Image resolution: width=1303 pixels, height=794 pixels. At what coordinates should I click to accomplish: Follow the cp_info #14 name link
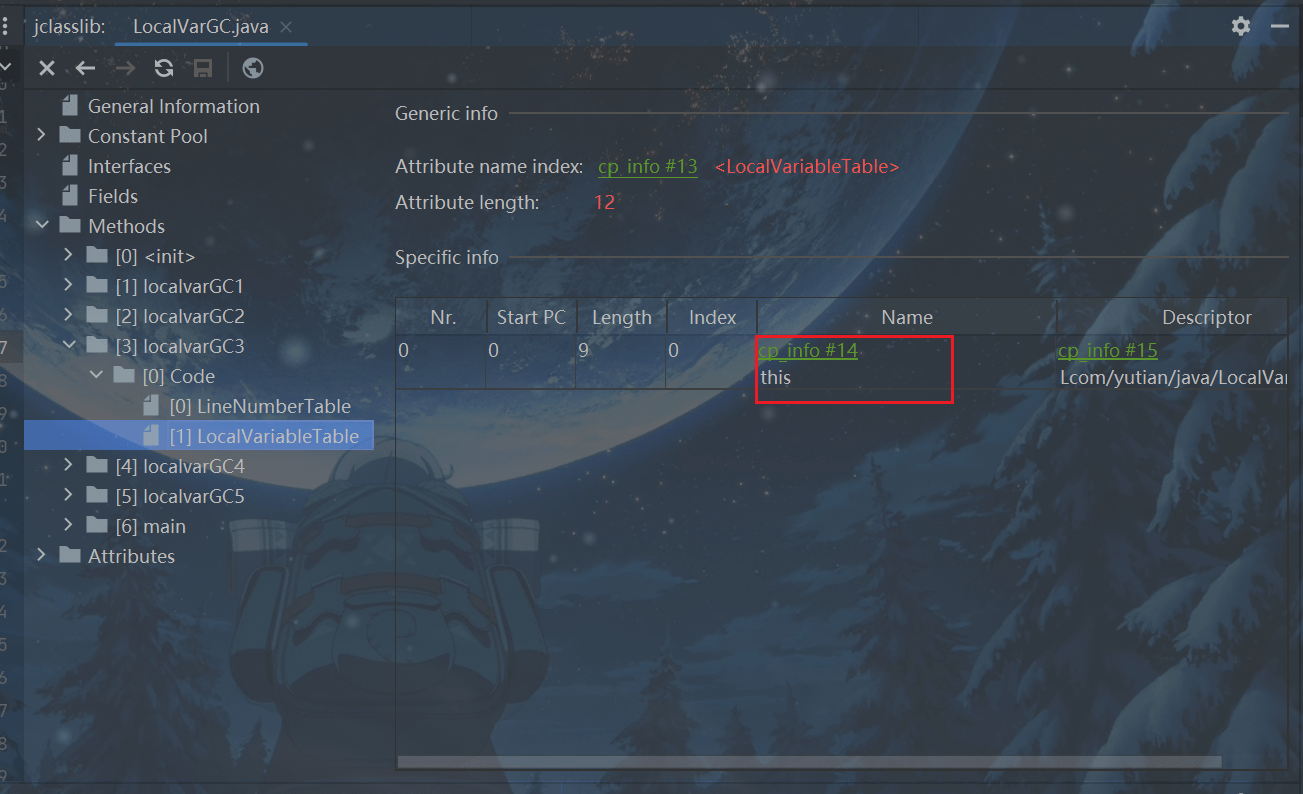coord(808,350)
